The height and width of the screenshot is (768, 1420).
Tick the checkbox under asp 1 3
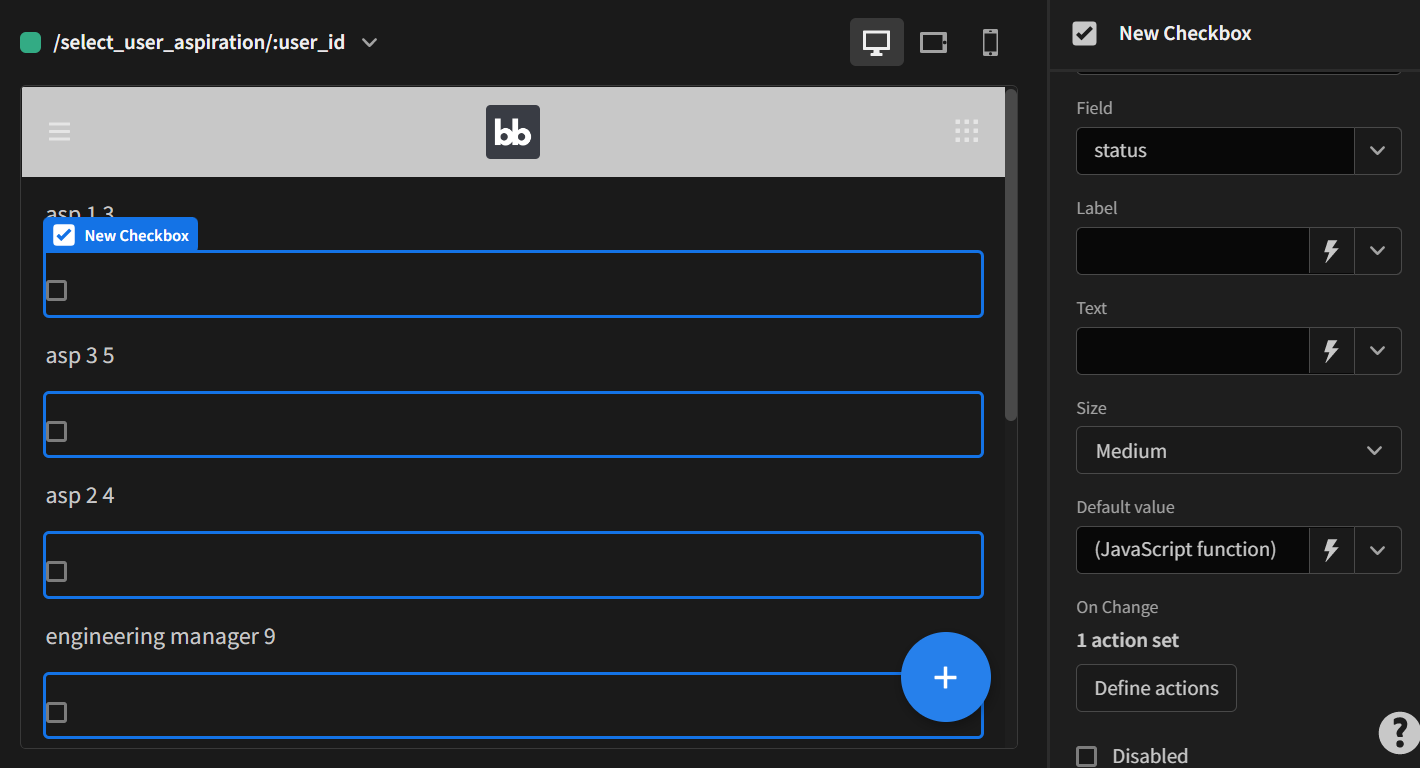coord(56,290)
